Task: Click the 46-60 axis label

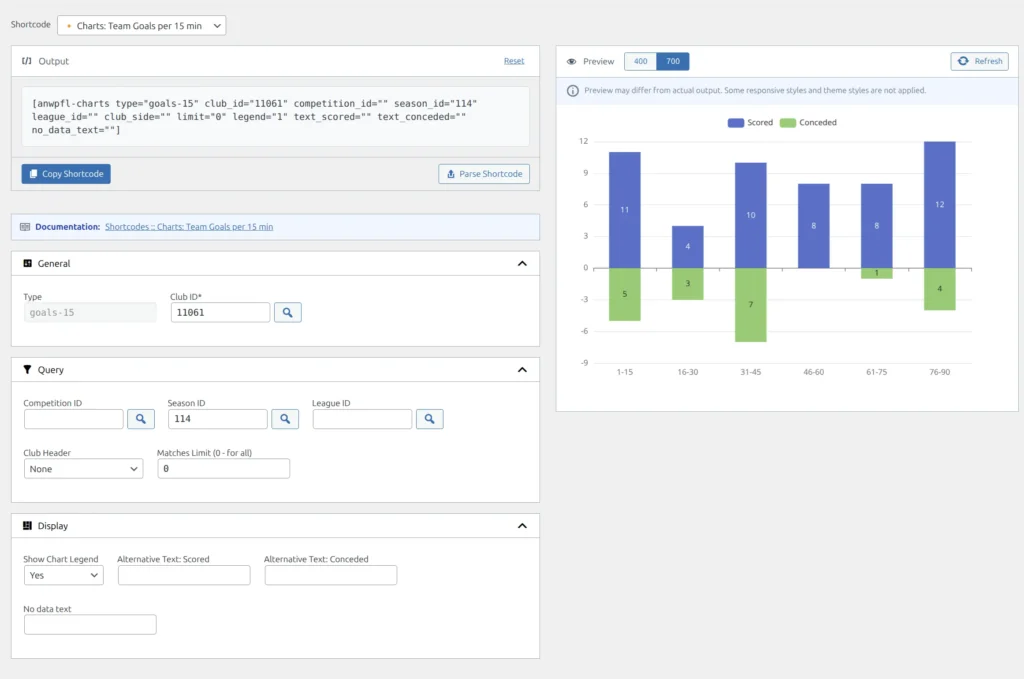Action: click(x=814, y=372)
